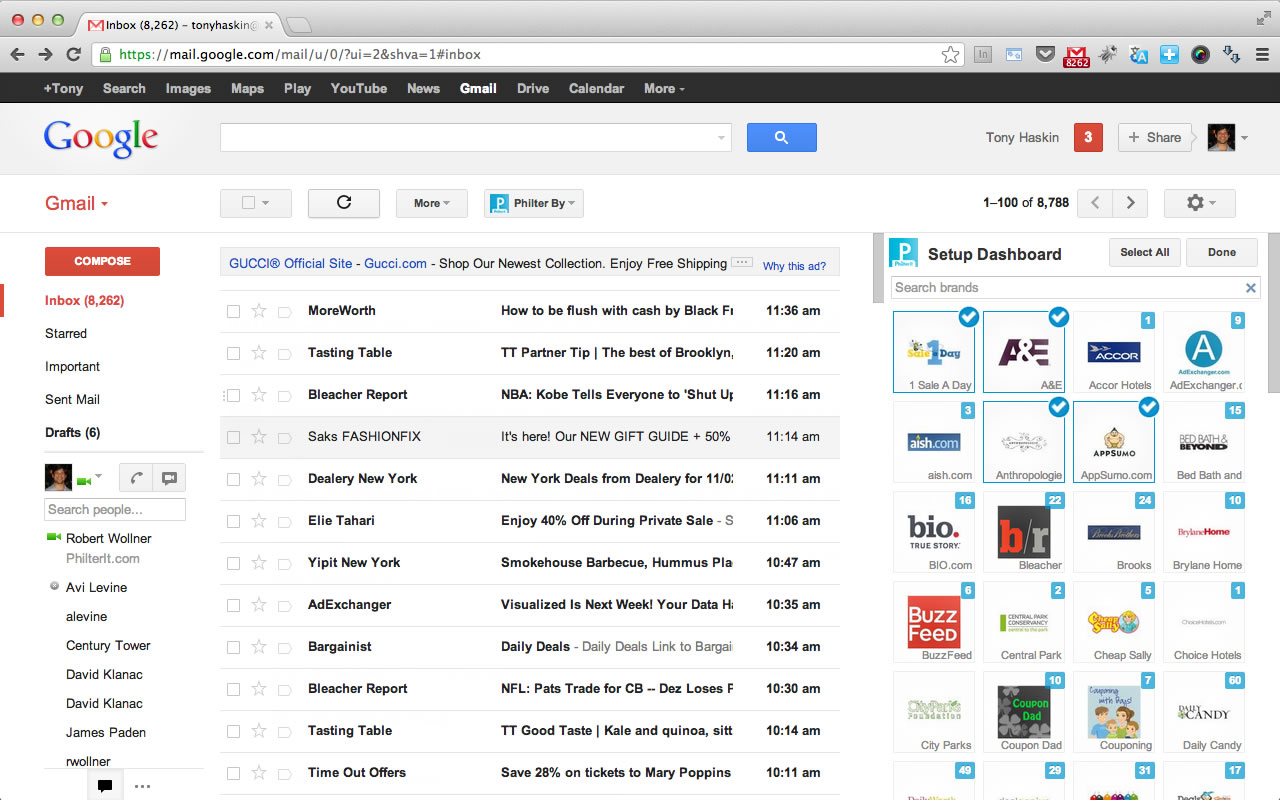
Task: Switch to Drive in the navigation bar
Action: (x=532, y=88)
